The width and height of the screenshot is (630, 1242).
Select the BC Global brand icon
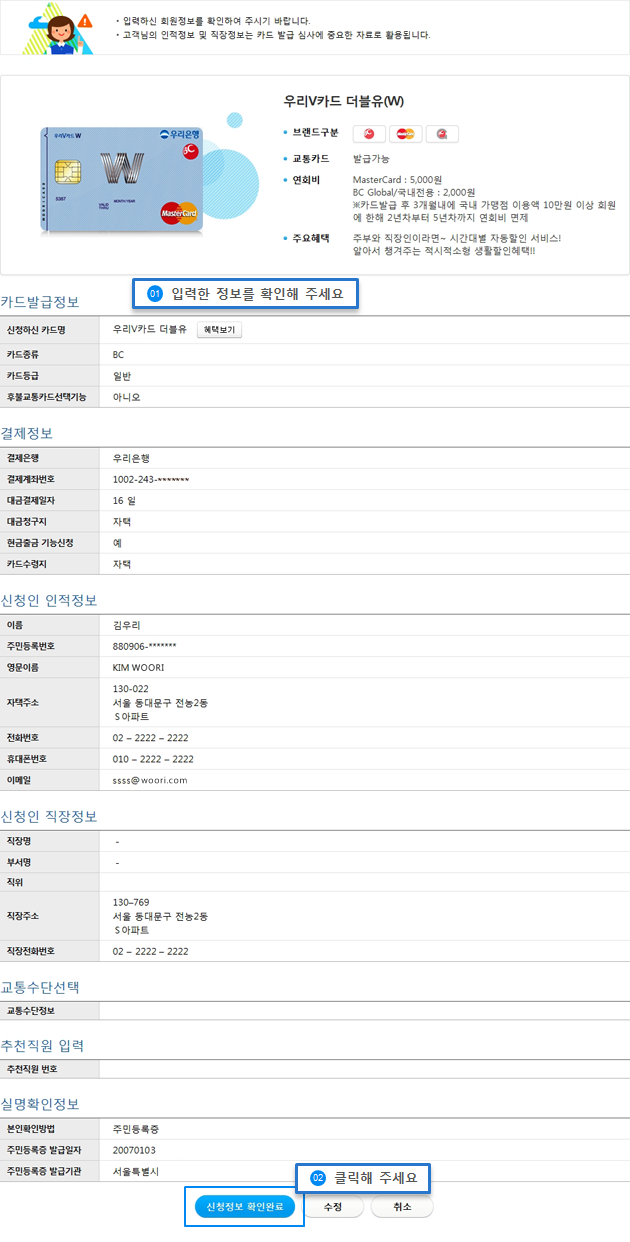[x=442, y=134]
